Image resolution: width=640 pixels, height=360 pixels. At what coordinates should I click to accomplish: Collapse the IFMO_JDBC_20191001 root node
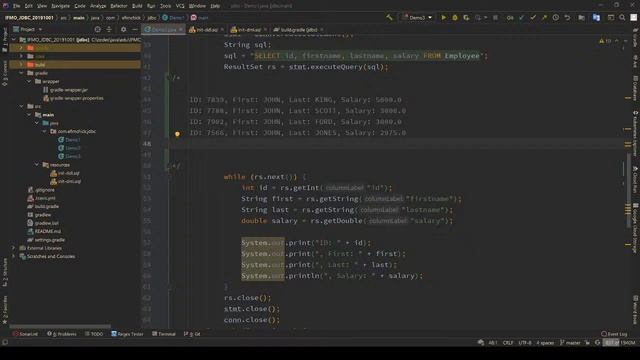pyautogui.click(x=14, y=40)
